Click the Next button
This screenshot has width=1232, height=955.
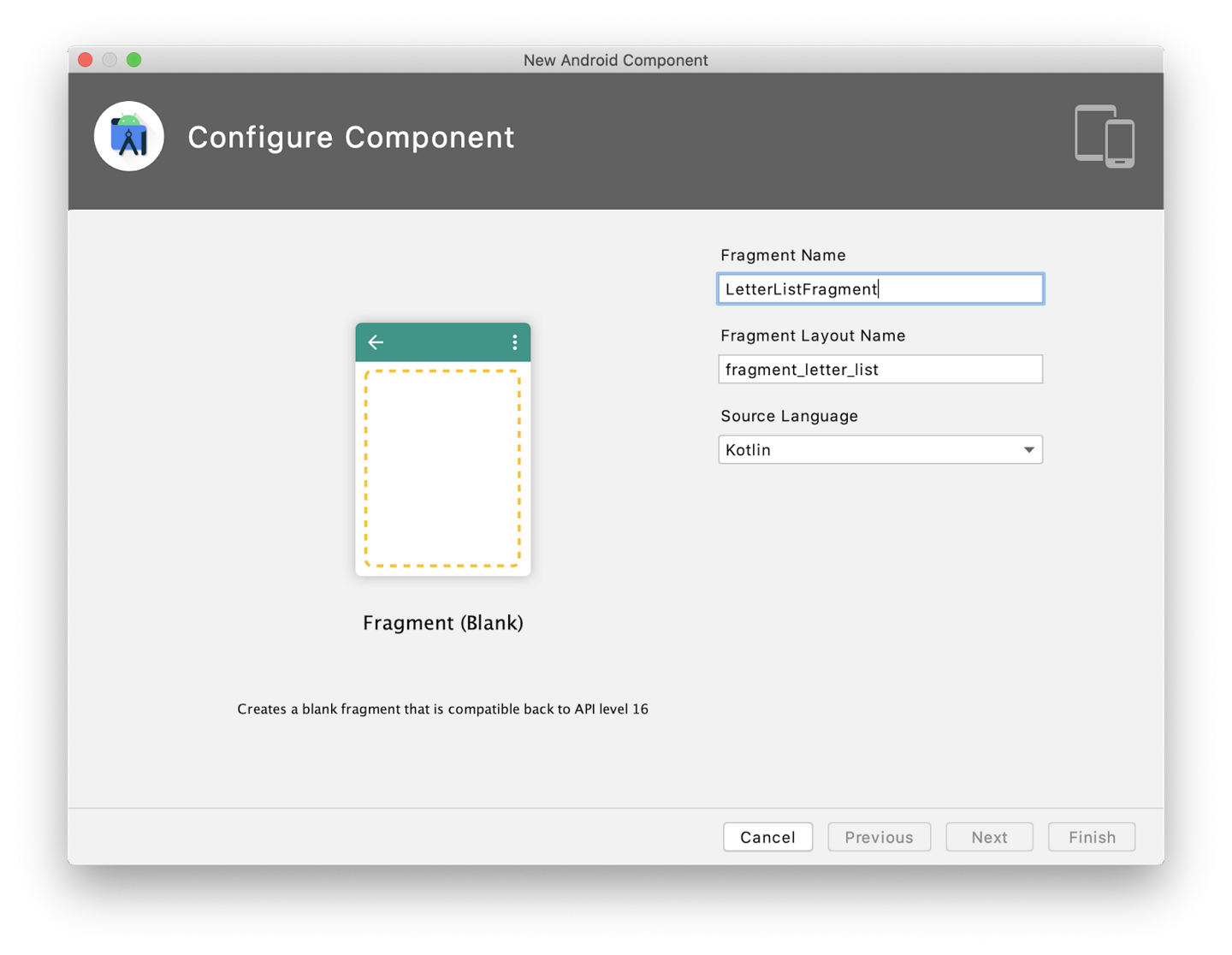click(989, 836)
